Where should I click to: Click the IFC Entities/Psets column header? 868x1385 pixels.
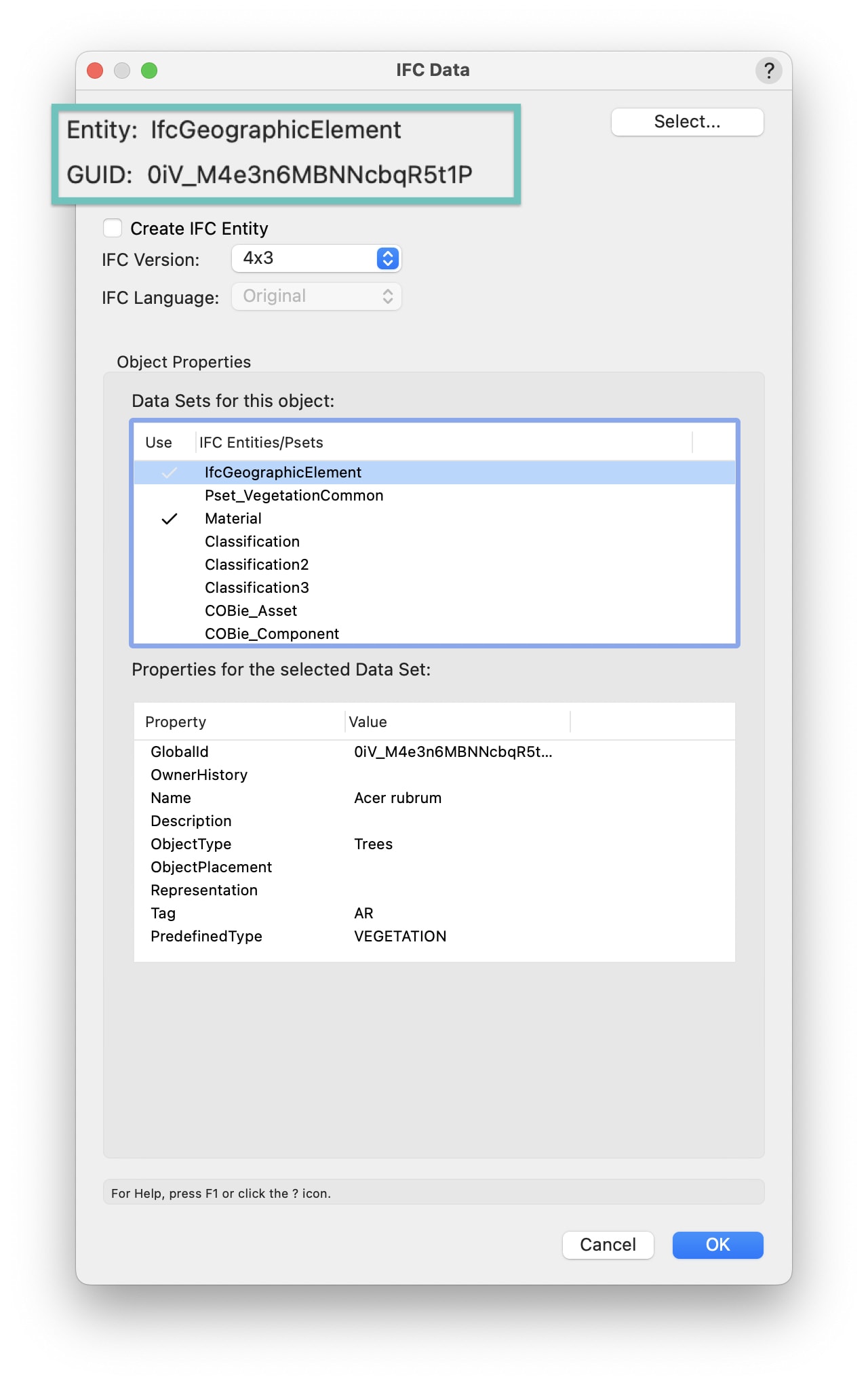click(261, 443)
